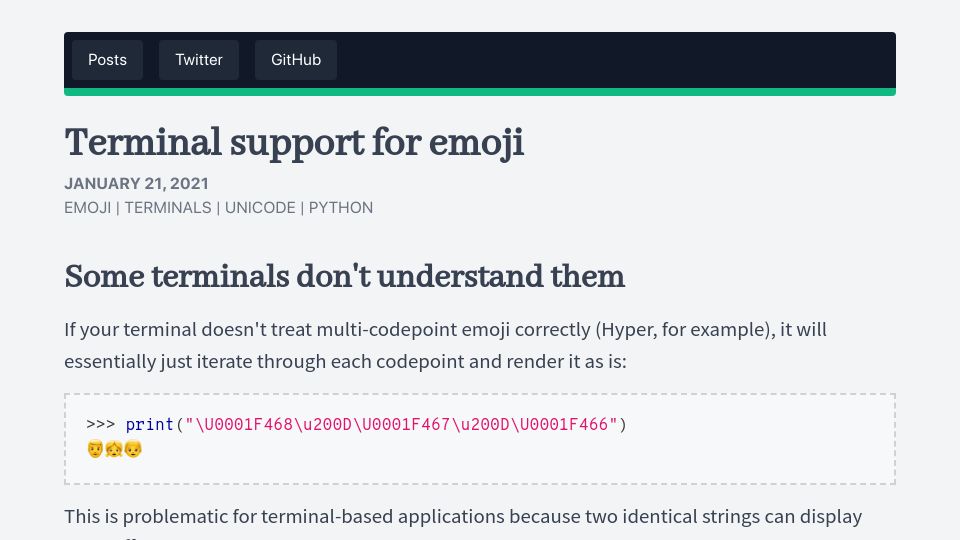Click the UNICODE tag link
The image size is (960, 540).
260,208
